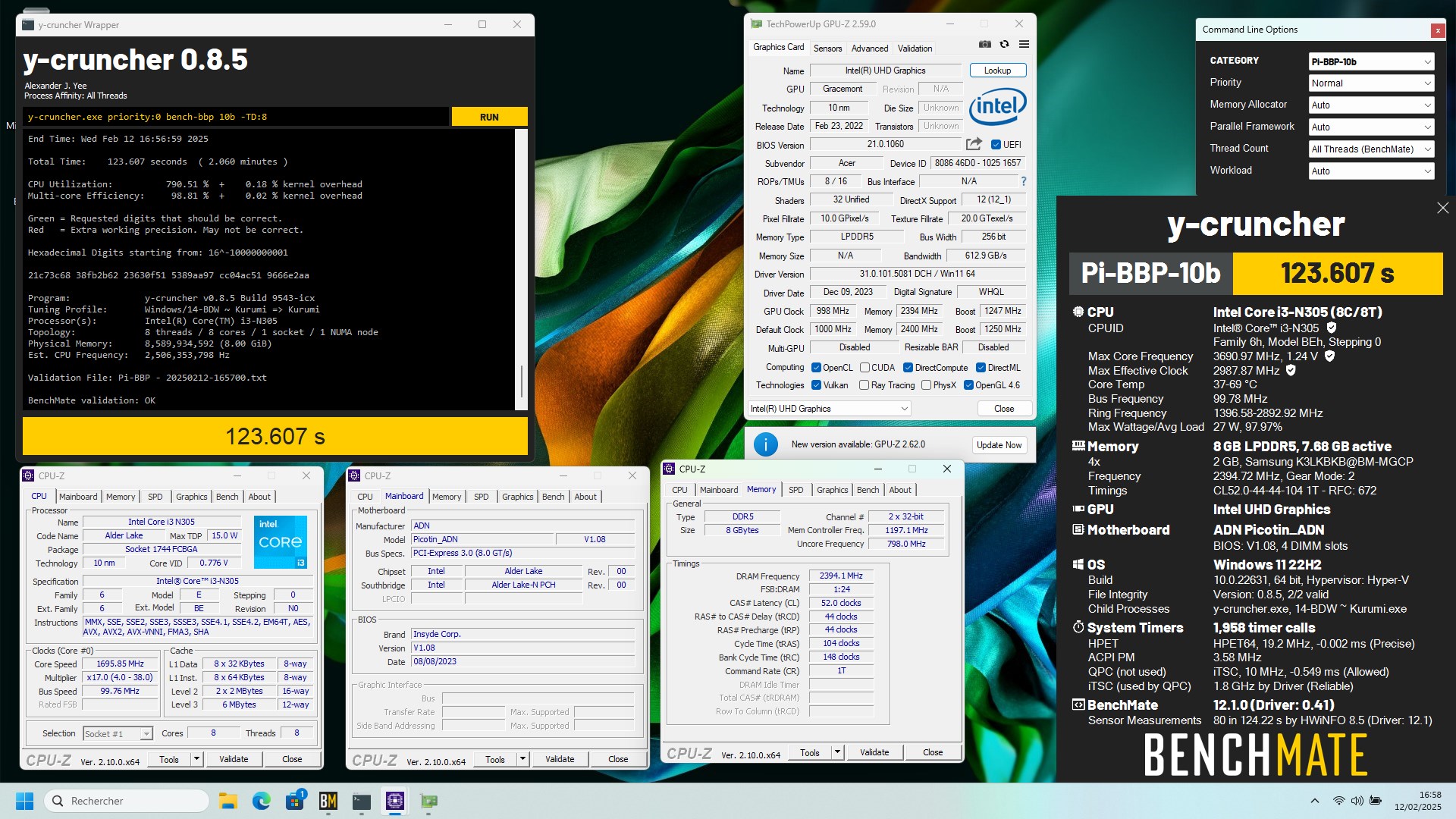Click the blue info icon in GPU-Z update bar
1456x819 pixels.
click(766, 444)
